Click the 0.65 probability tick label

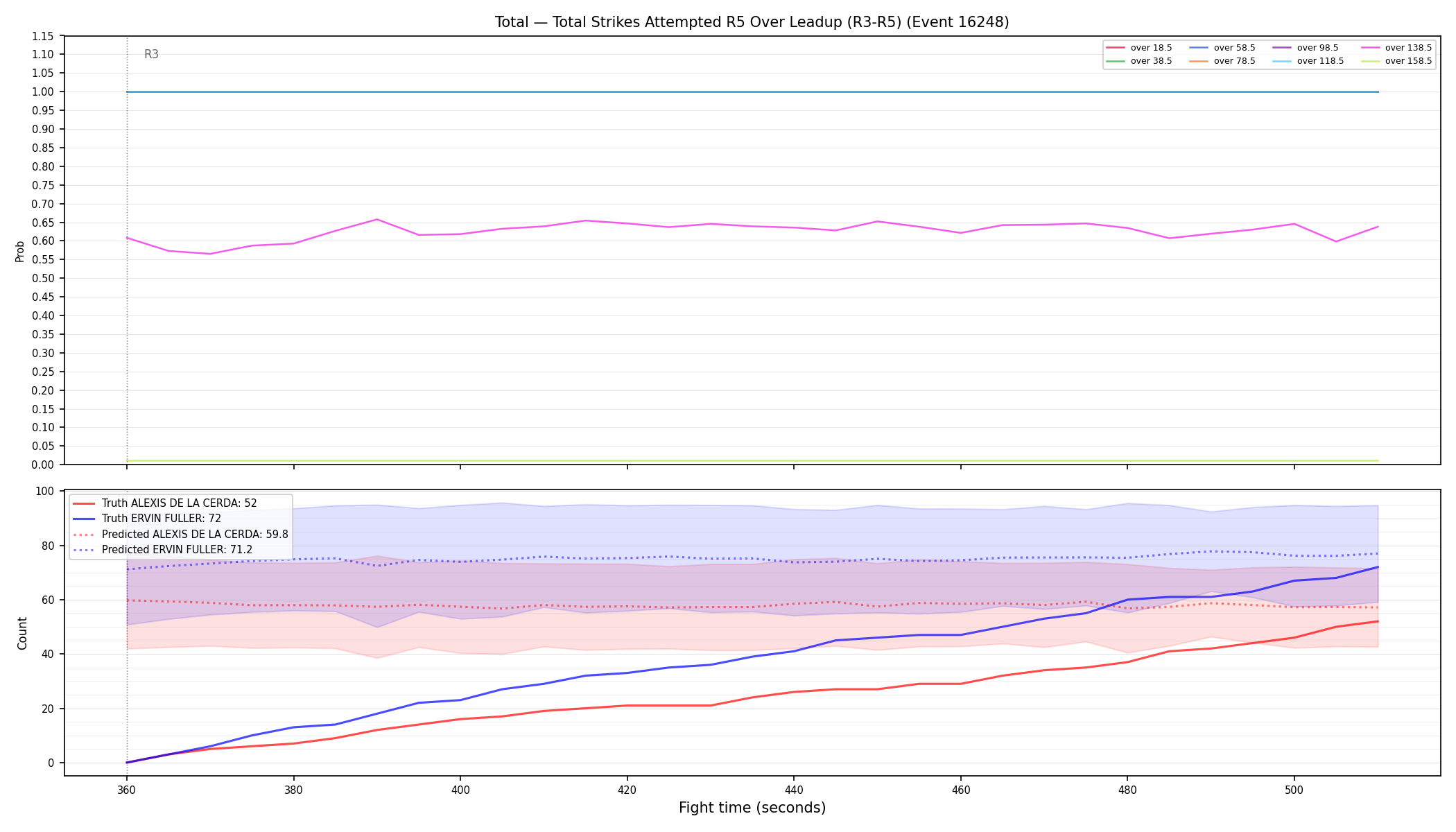(43, 223)
